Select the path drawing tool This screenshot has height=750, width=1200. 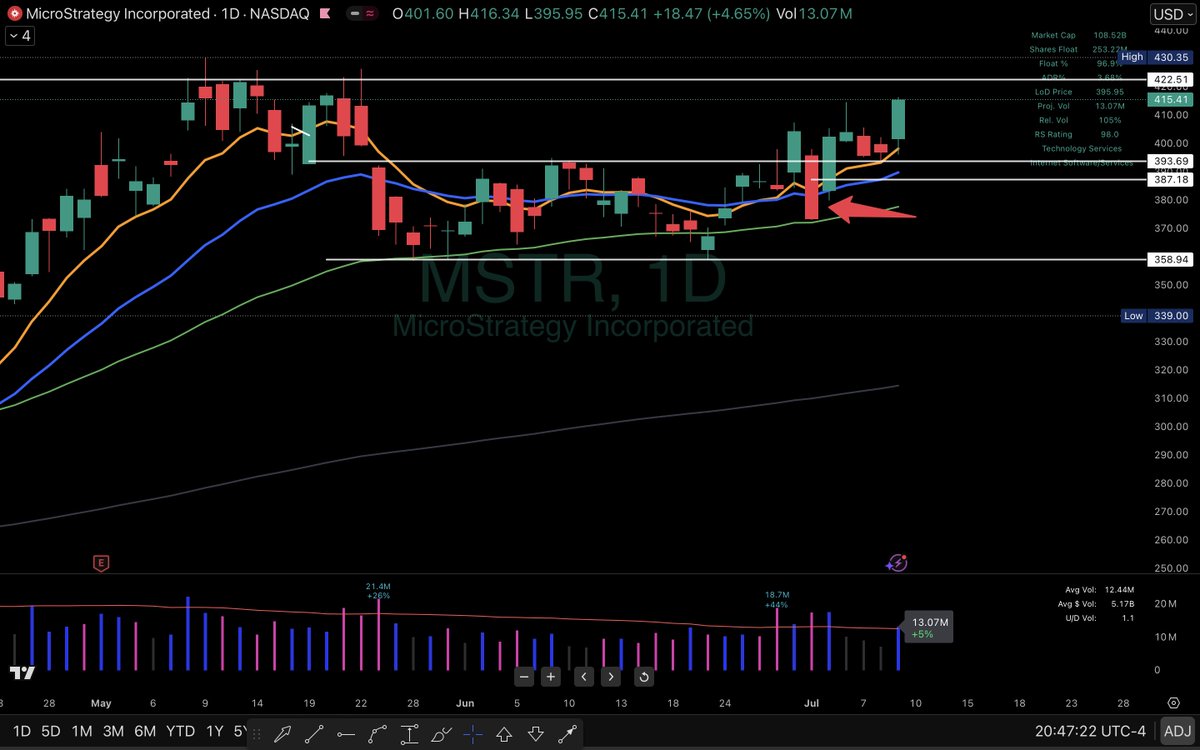[378, 732]
